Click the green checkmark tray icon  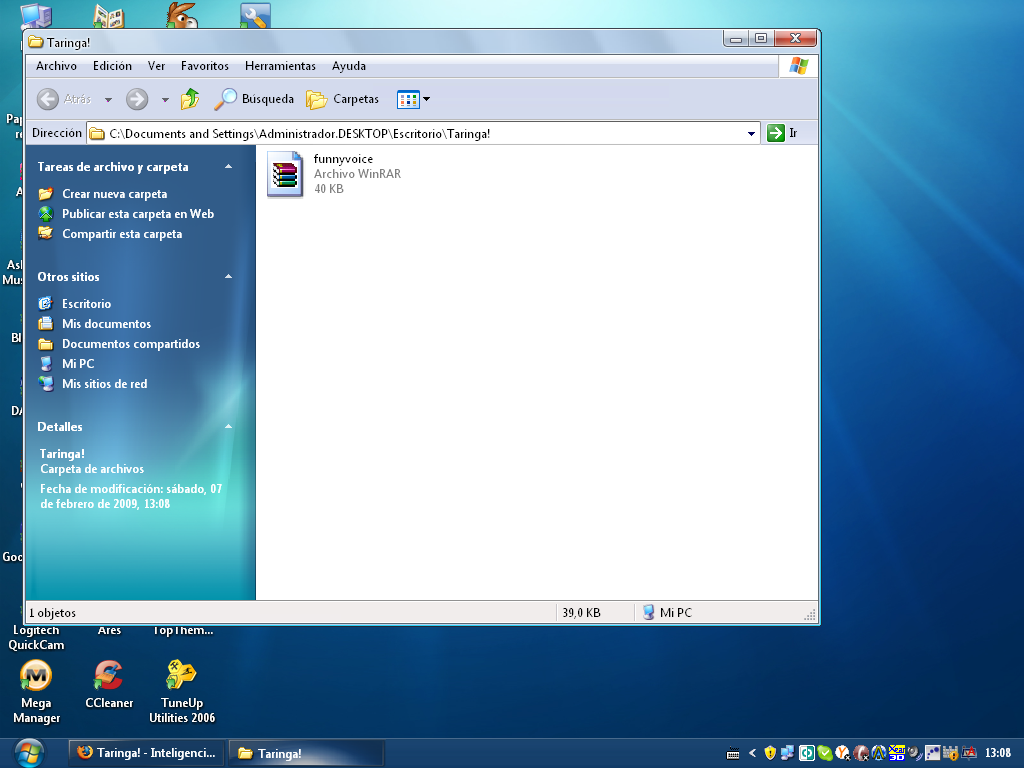point(825,753)
